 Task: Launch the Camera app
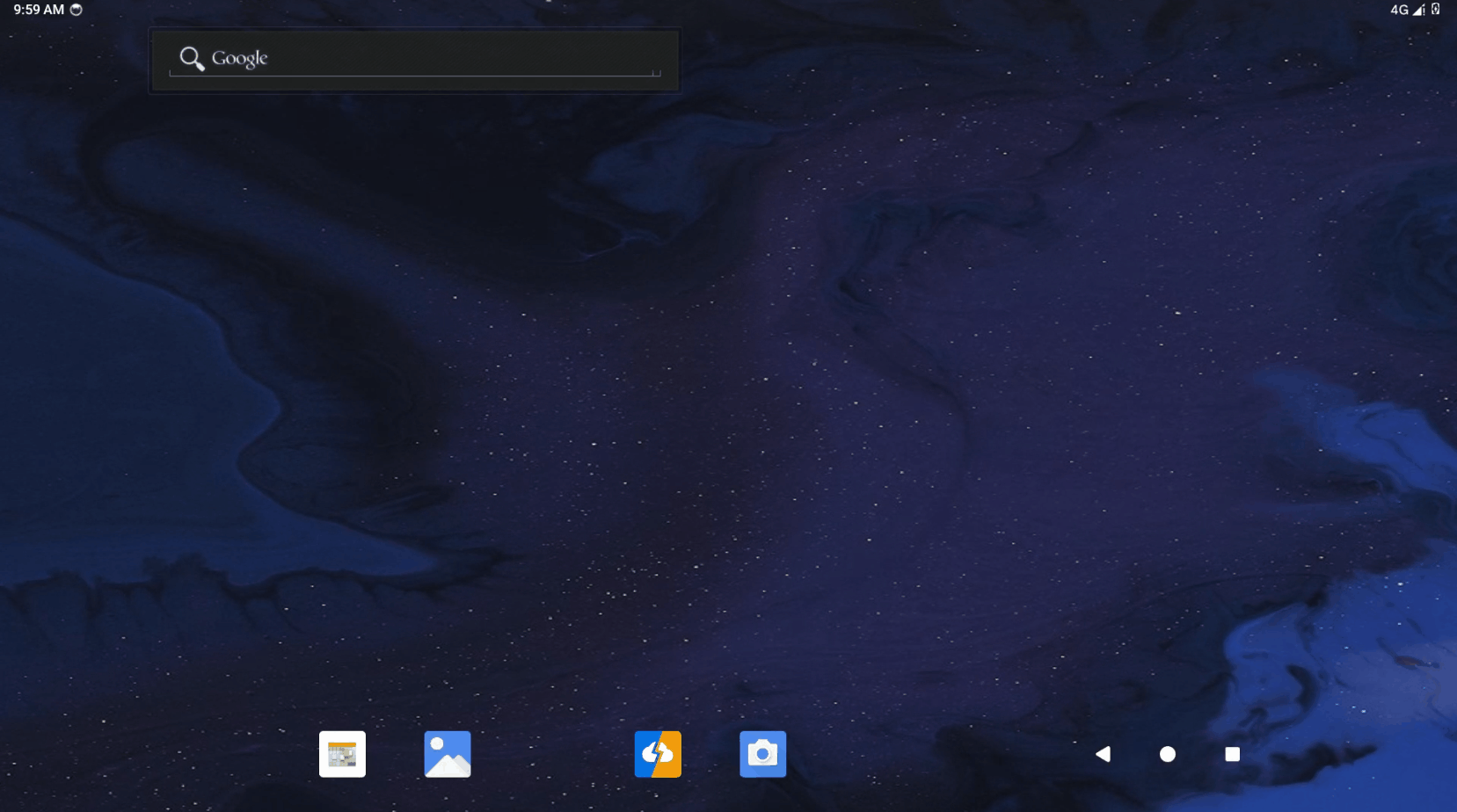coord(762,754)
